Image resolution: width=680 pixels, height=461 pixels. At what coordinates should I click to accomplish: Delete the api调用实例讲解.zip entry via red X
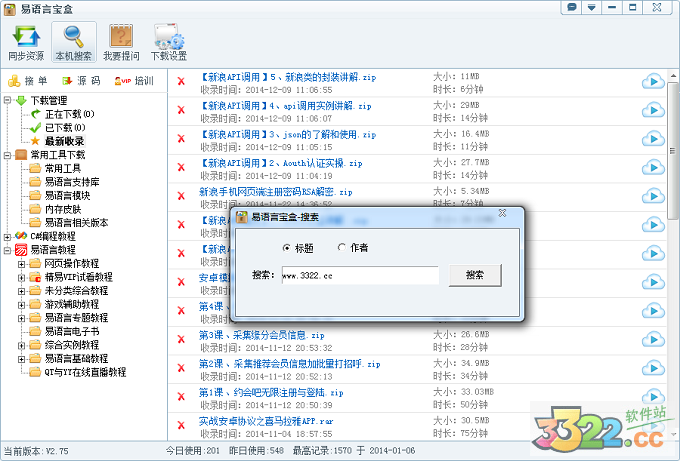[x=181, y=110]
